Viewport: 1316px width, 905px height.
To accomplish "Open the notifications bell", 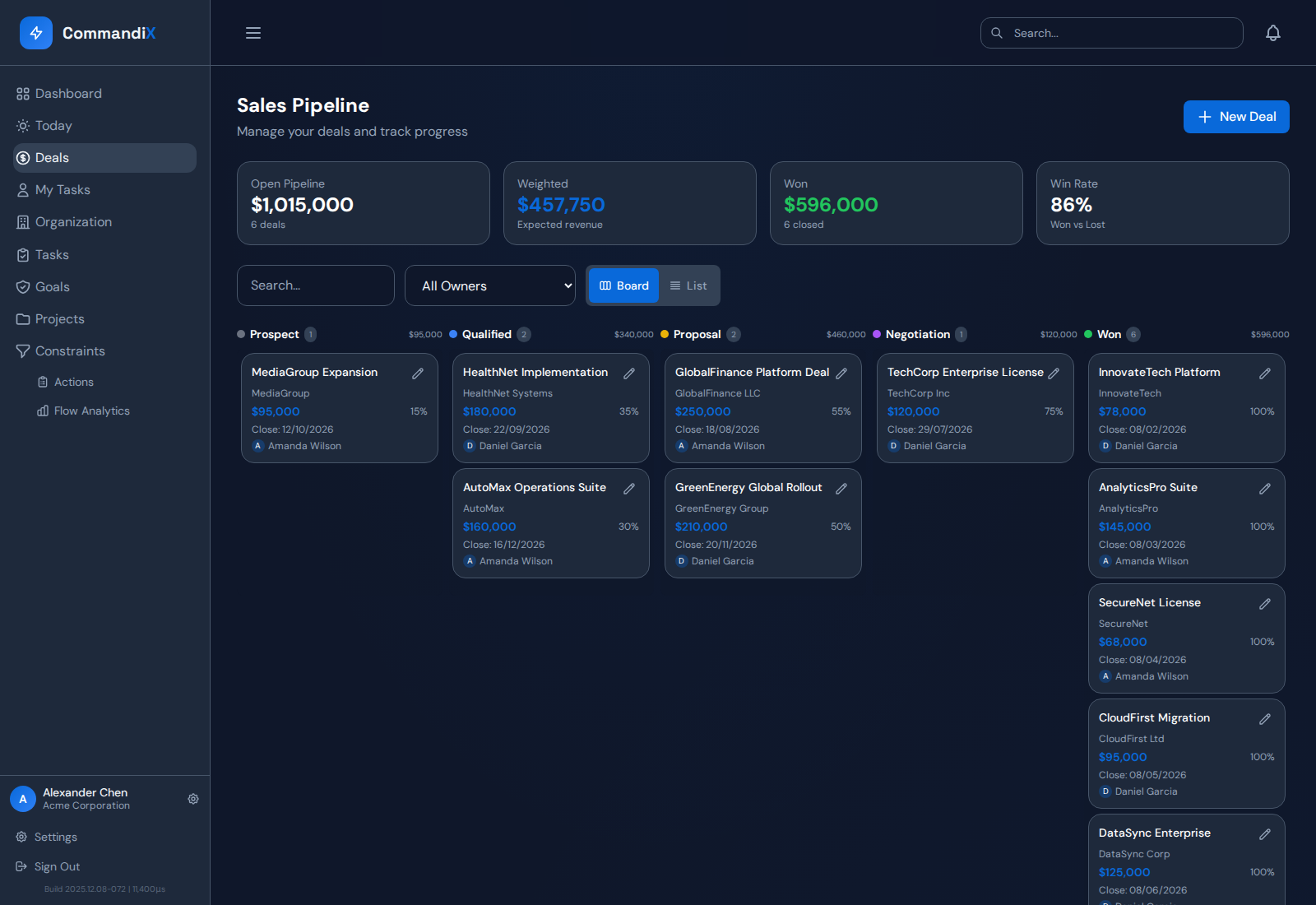I will click(x=1273, y=33).
